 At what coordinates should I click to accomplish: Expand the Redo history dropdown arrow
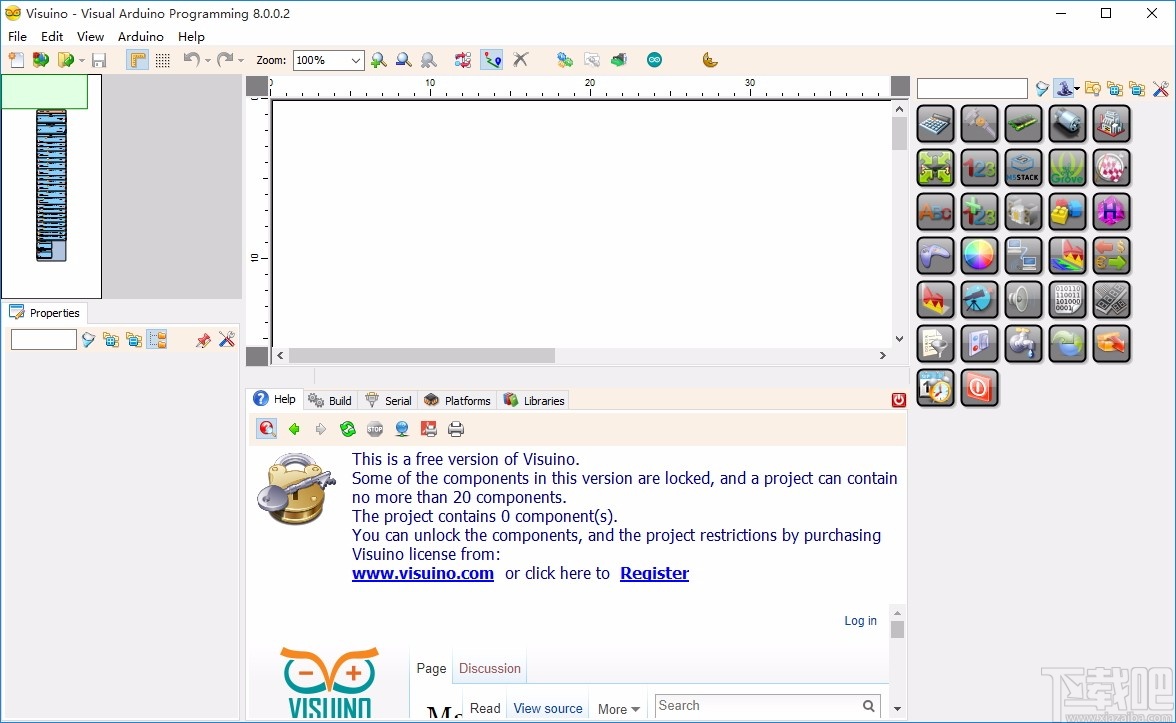(239, 60)
